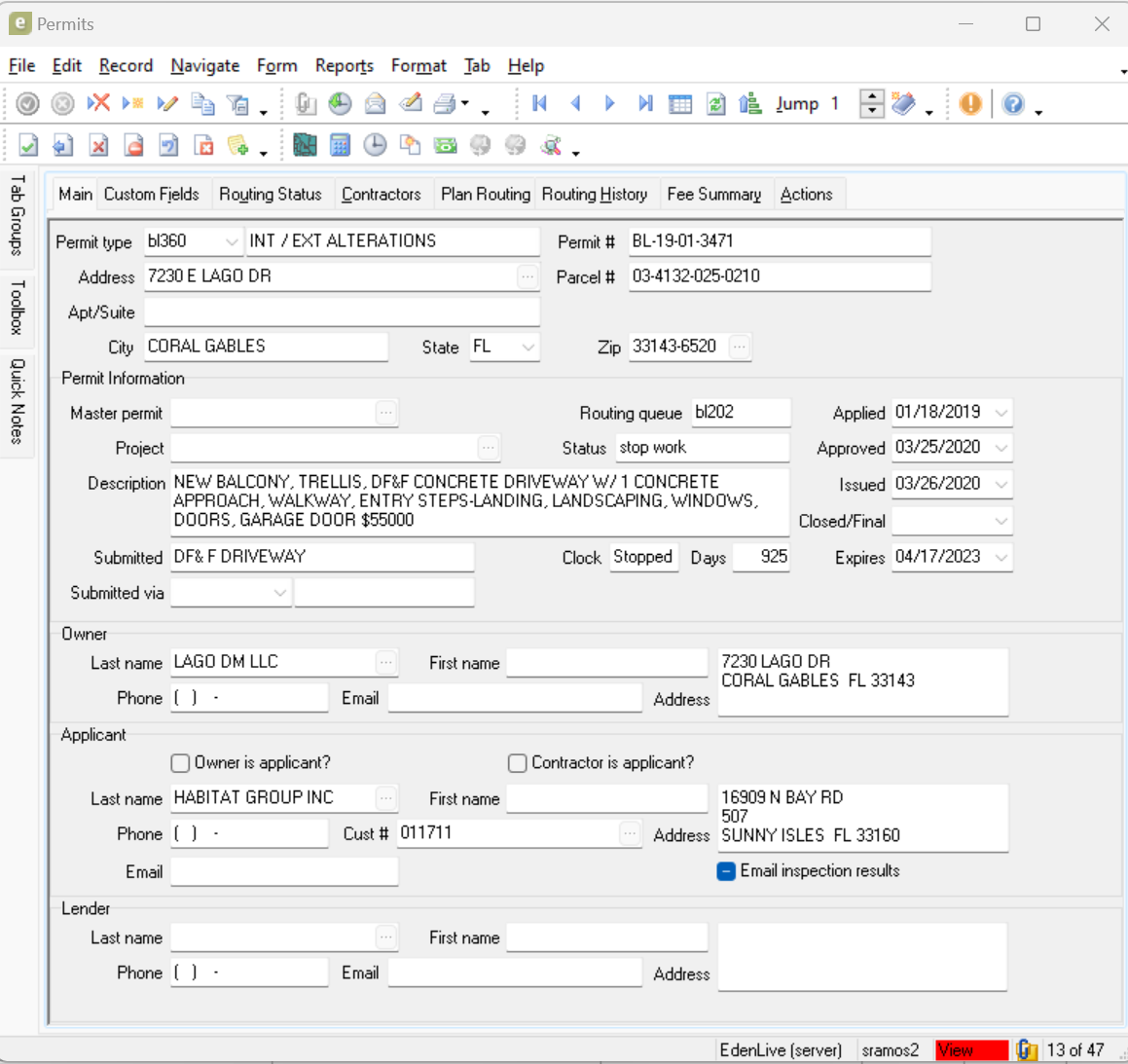Viewport: 1128px width, 1064px height.
Task: Switch to the Fee Summary tab
Action: pos(713,194)
